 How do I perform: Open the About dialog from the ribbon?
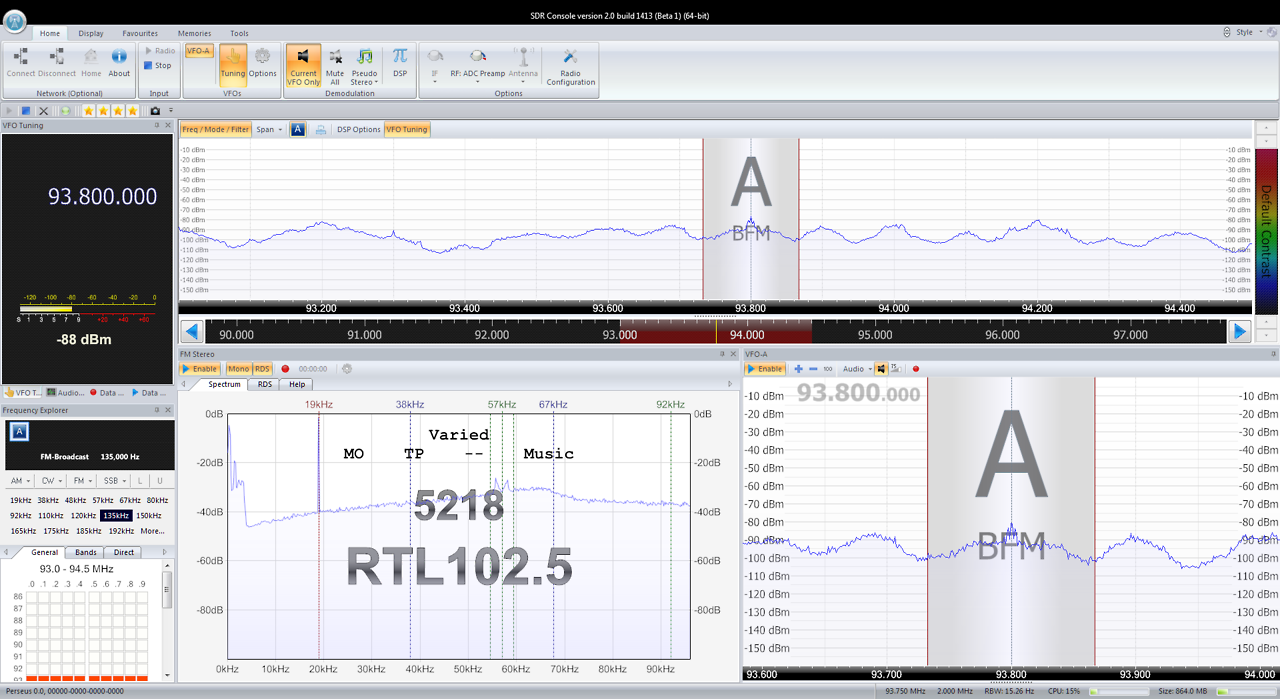coord(119,63)
